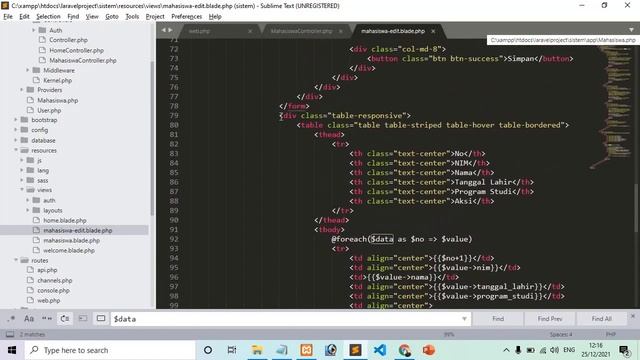640x360 pixels.
Task: Collapse the resources folder
Action: coord(16,150)
